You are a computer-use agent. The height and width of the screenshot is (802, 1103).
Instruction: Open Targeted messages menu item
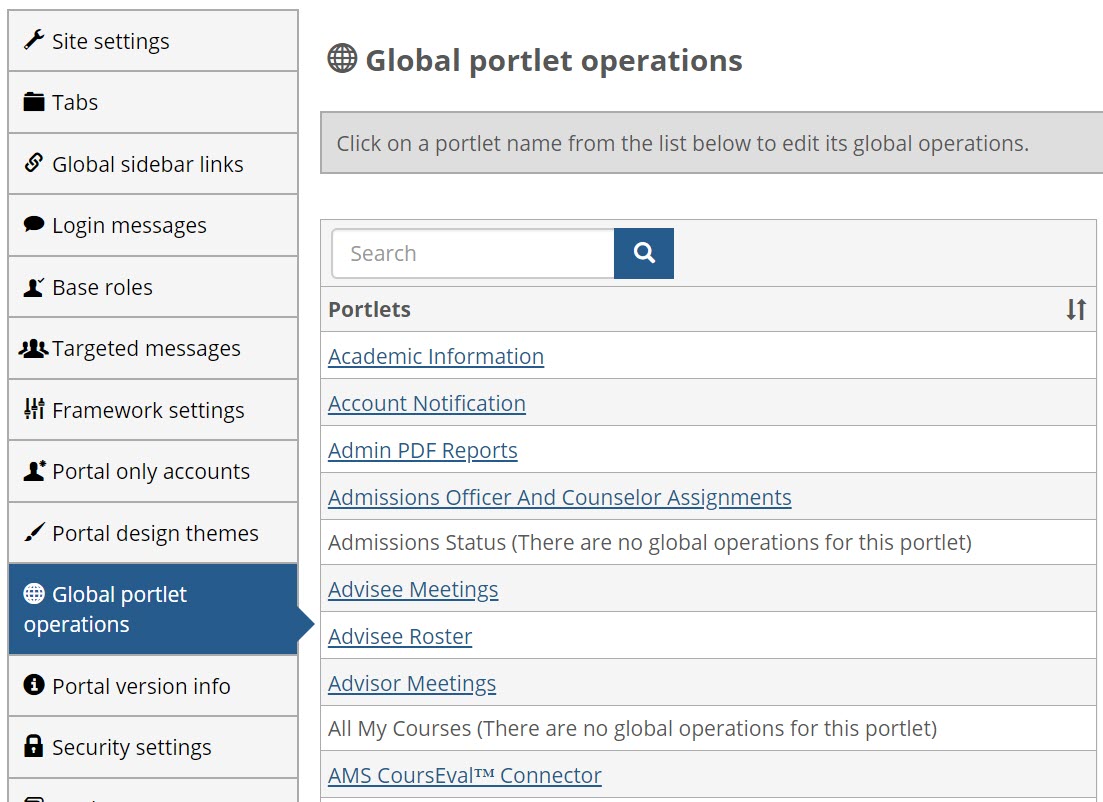(x=146, y=349)
